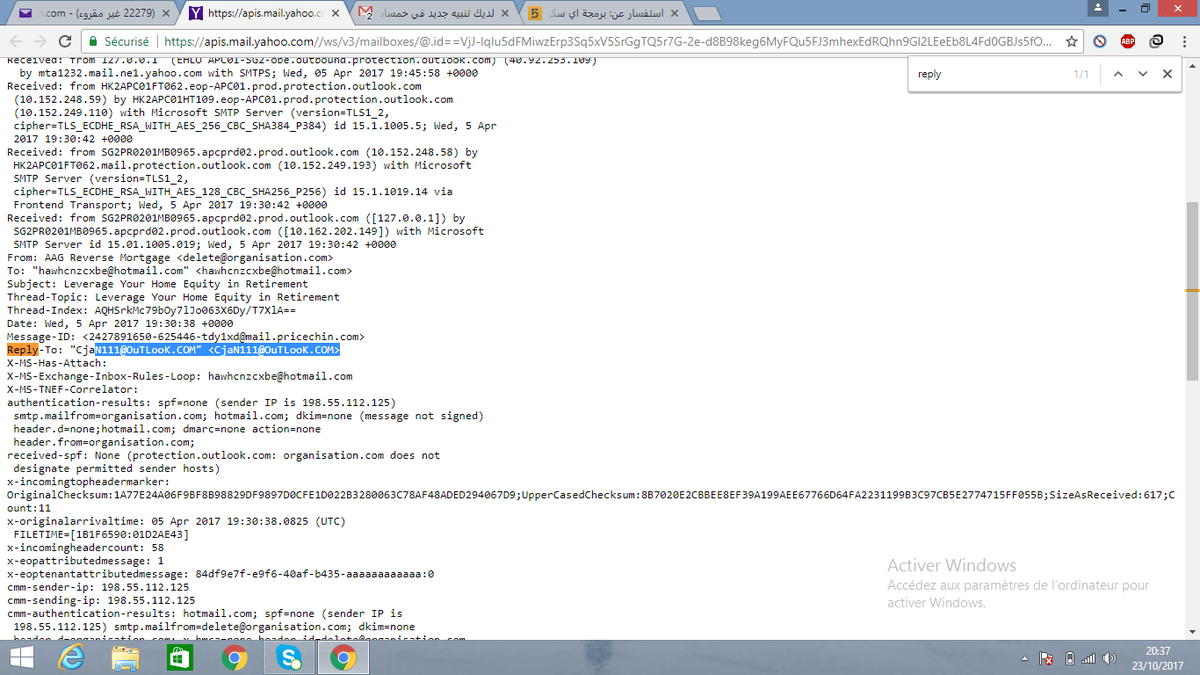Click the 'Message-ID' header line
1200x675 pixels.
tap(185, 337)
